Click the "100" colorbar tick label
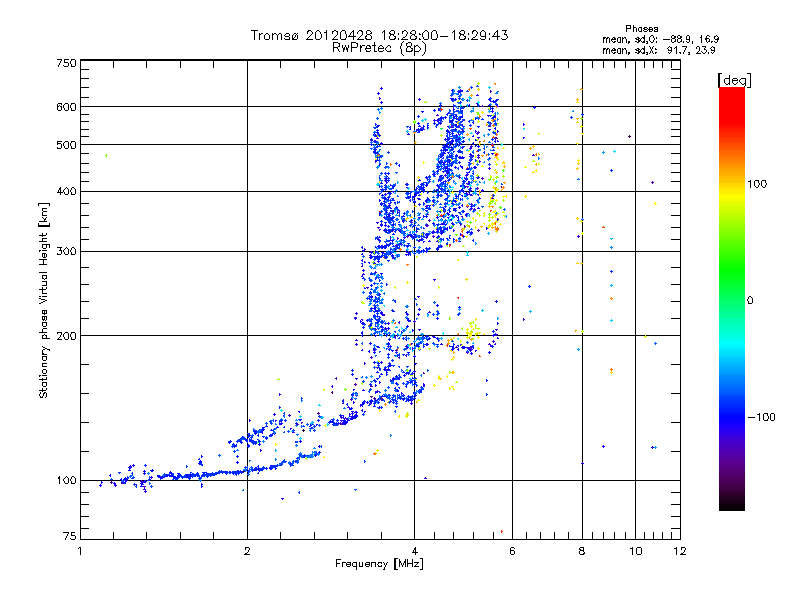This screenshot has height=600, width=800. [x=757, y=184]
